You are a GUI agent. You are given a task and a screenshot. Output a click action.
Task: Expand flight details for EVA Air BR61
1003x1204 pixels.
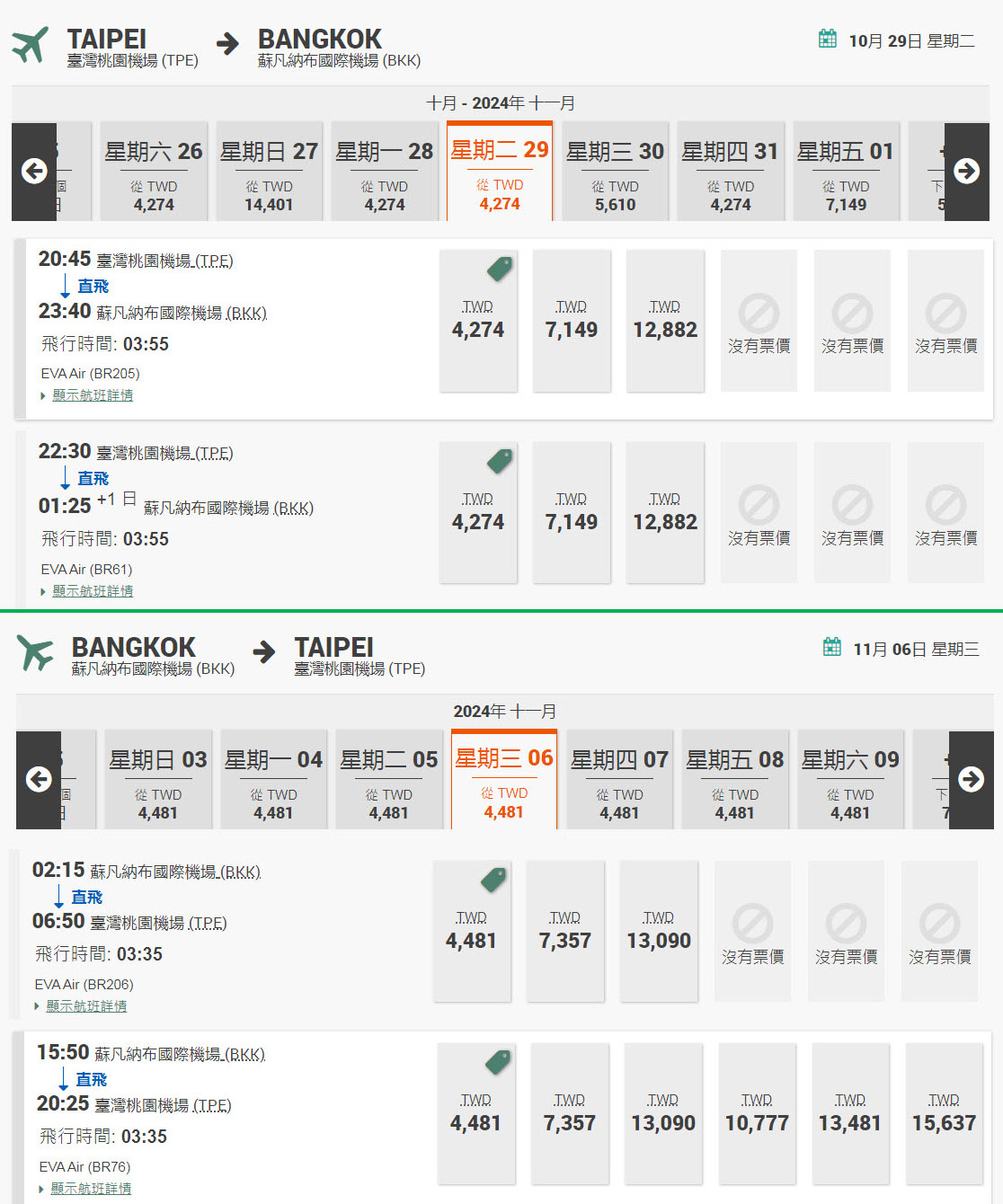tap(93, 591)
